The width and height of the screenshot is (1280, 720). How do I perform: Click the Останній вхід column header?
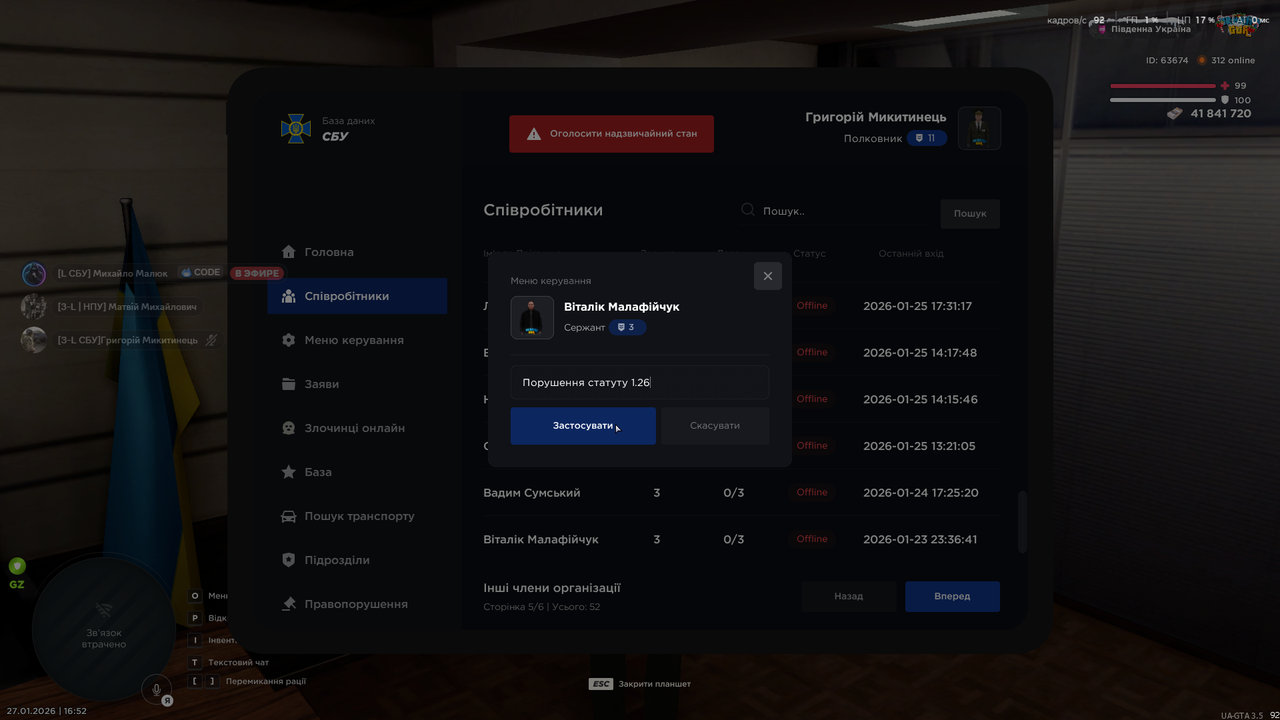tap(911, 254)
